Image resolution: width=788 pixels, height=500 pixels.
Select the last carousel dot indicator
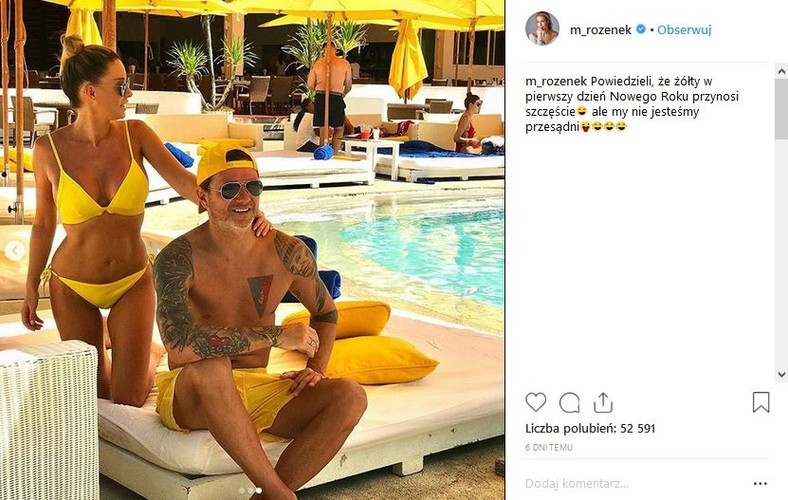click(x=258, y=490)
